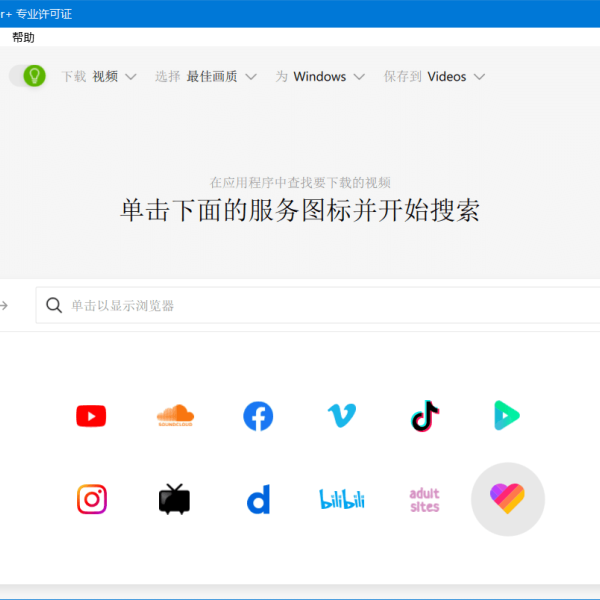Open the TikTok service icon
The width and height of the screenshot is (600, 600).
pyautogui.click(x=425, y=416)
